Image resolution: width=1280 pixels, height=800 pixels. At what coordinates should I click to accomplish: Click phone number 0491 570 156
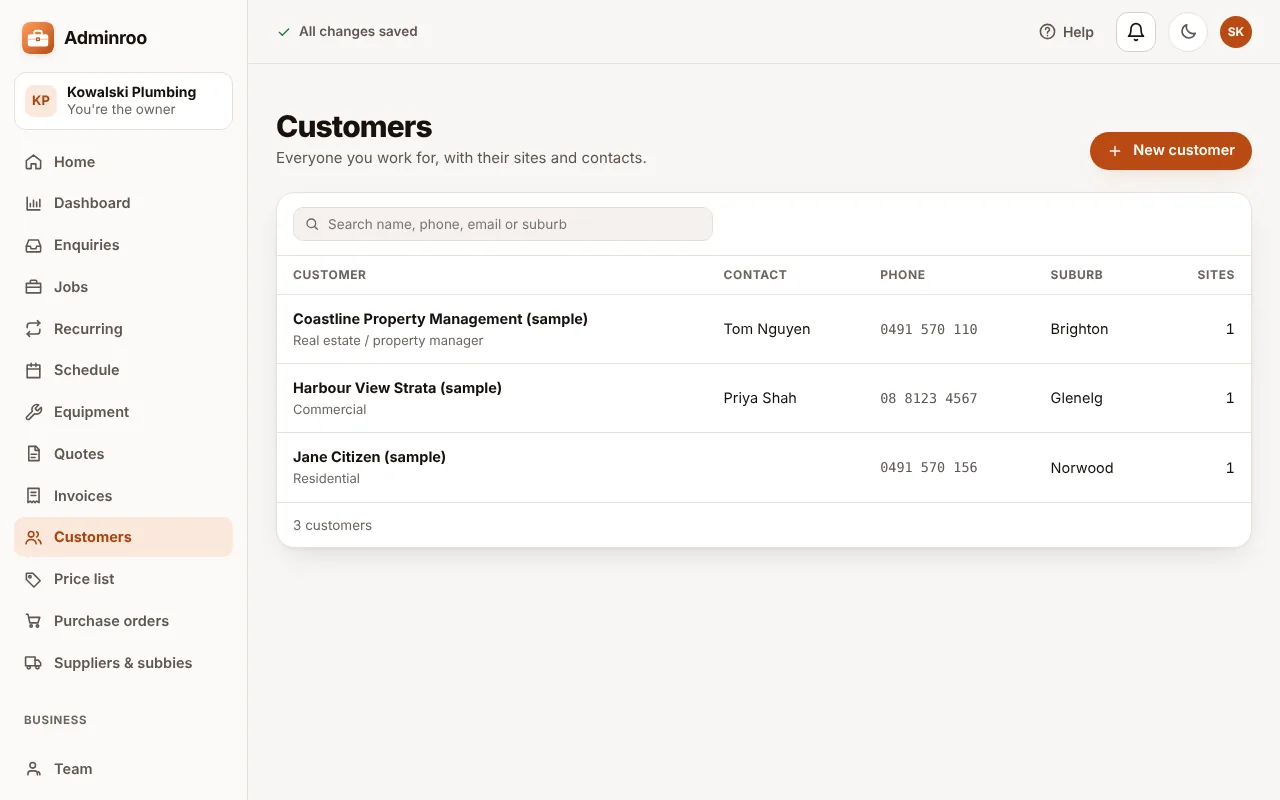point(929,468)
